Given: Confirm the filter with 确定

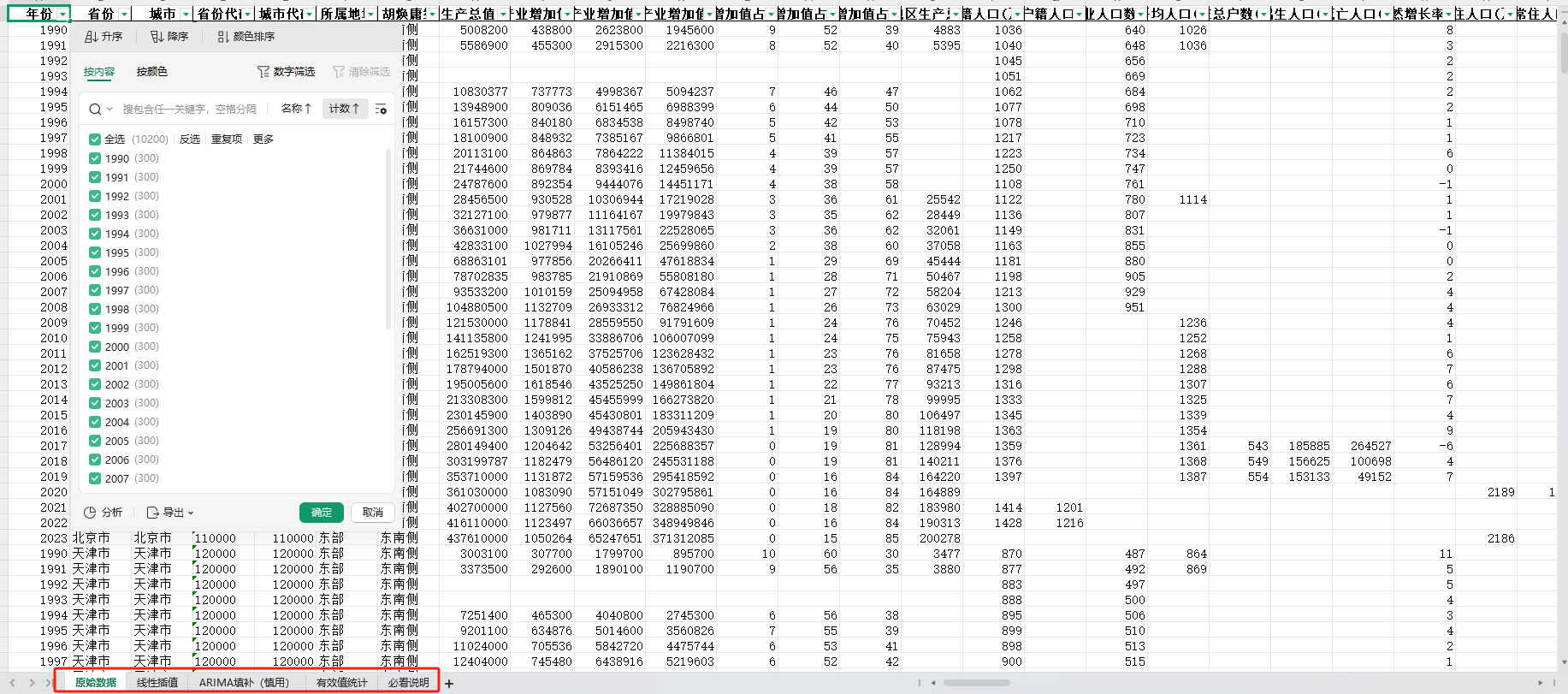Looking at the screenshot, I should tap(322, 513).
